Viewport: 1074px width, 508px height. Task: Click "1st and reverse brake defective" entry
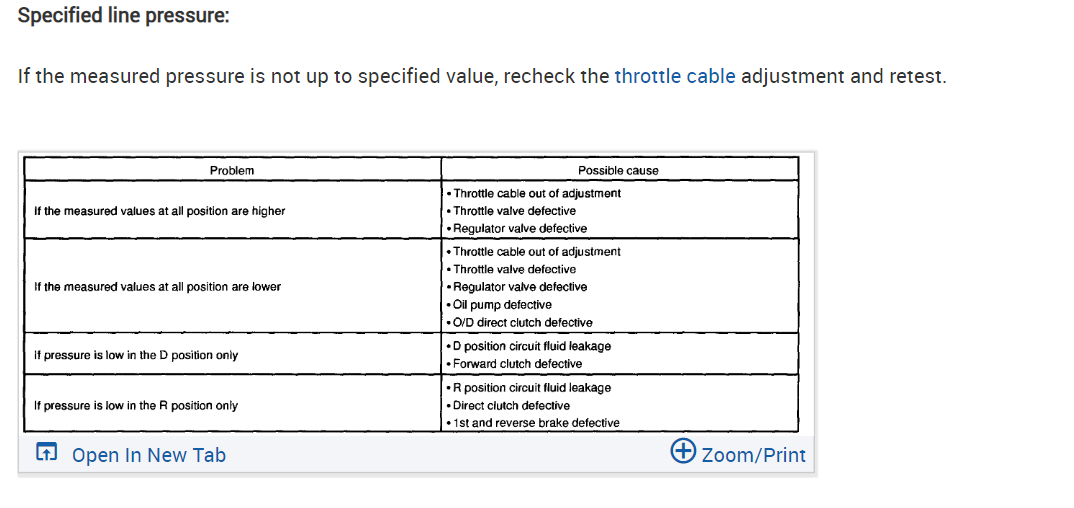536,423
